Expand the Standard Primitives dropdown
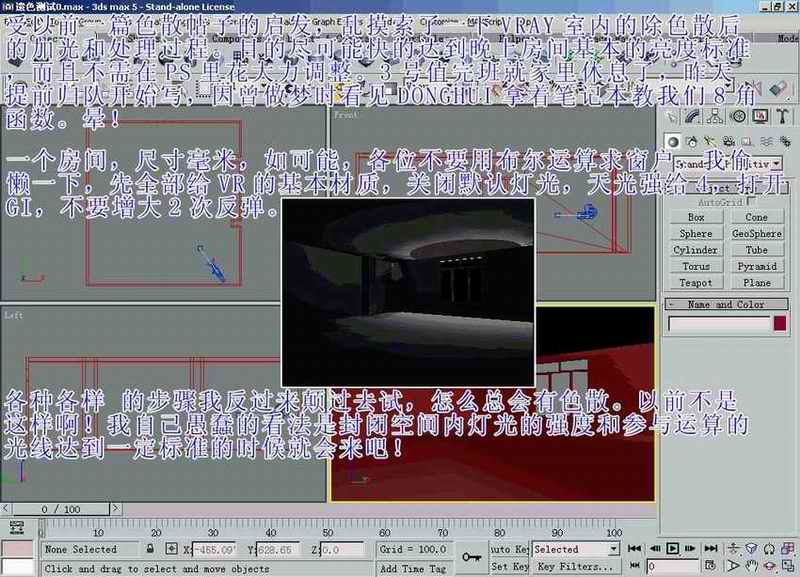The width and height of the screenshot is (800, 577). (776, 164)
